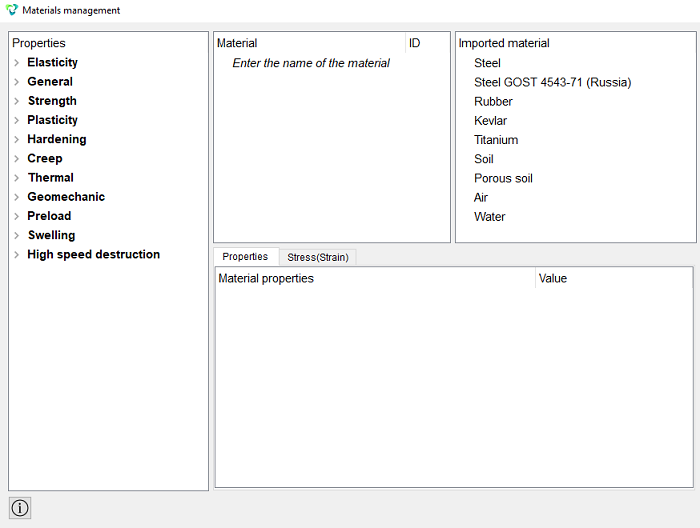
Task: Expand the General properties group
Action: [17, 82]
